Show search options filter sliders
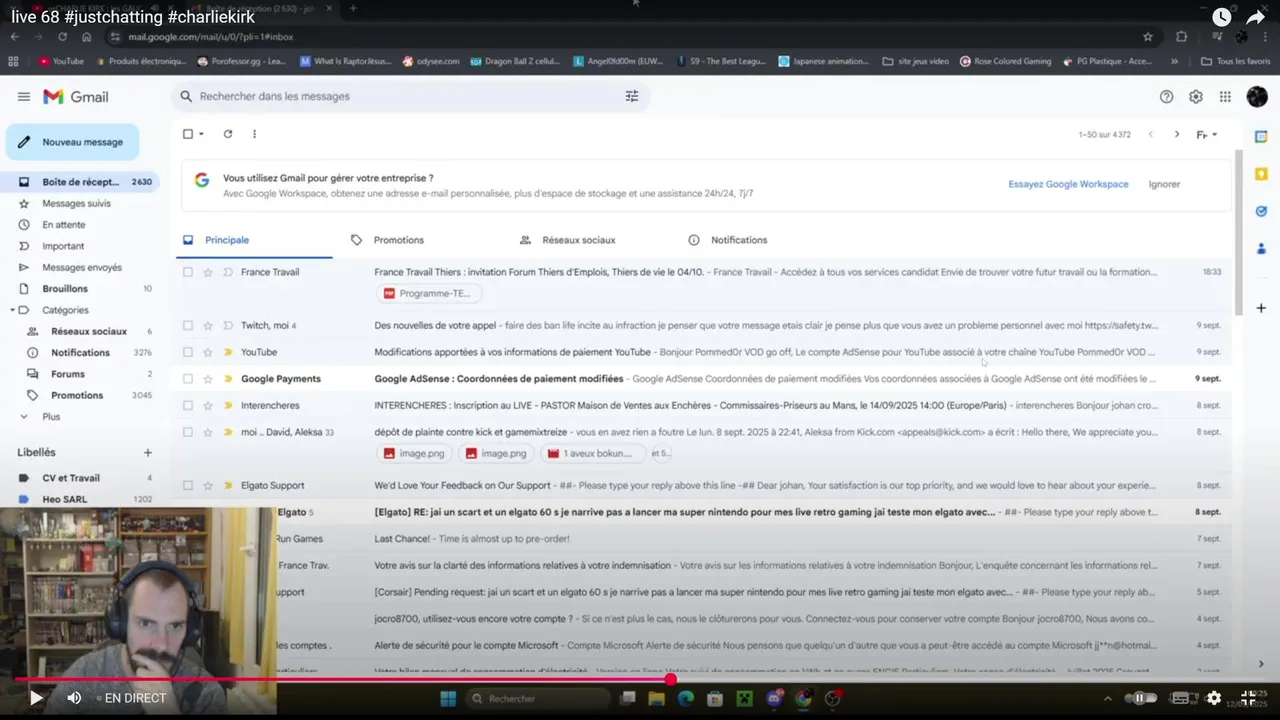Viewport: 1280px width, 720px height. coord(632,96)
